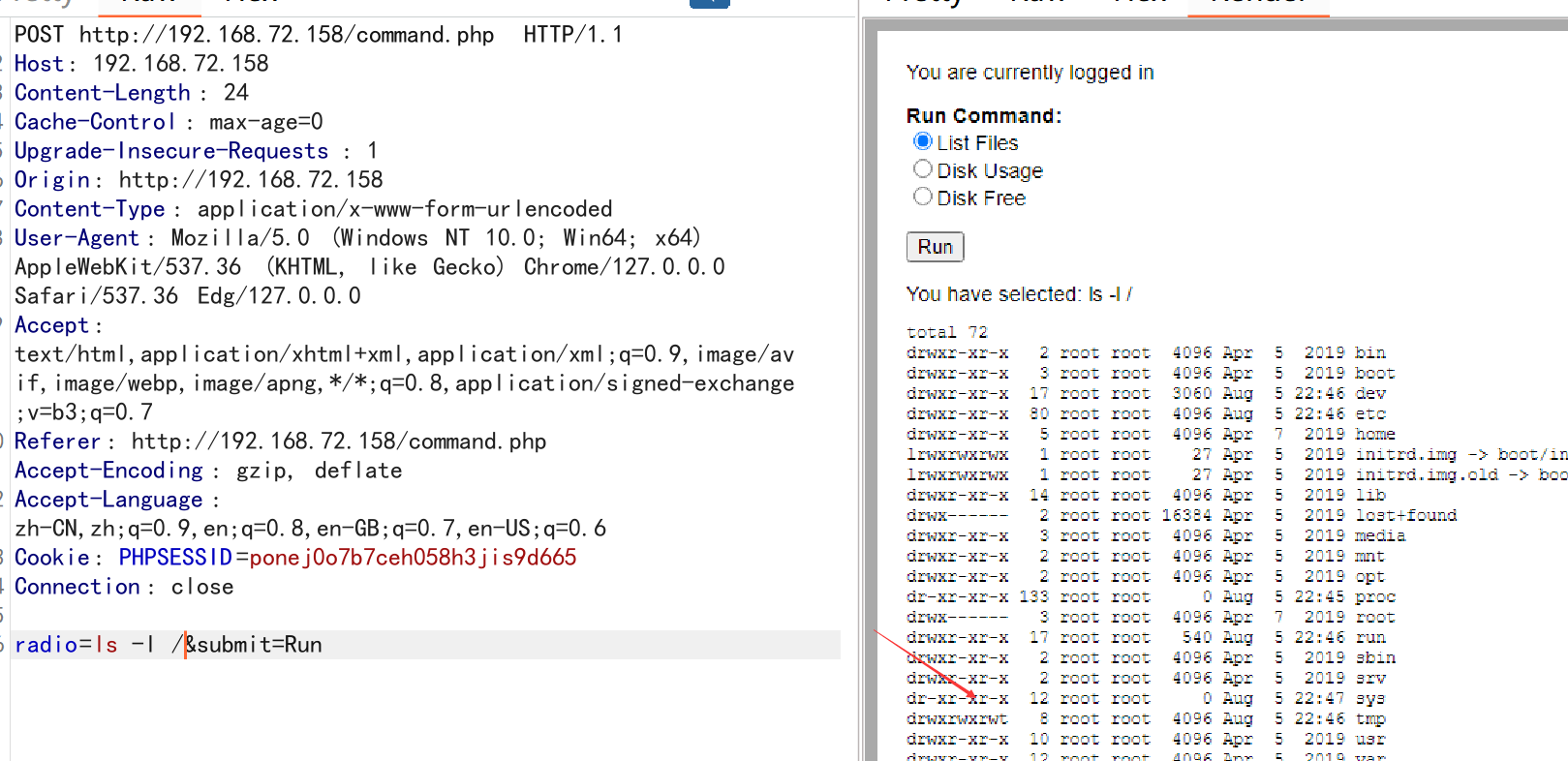Click the 'Run Command:' heading
1568x761 pixels.
[984, 116]
